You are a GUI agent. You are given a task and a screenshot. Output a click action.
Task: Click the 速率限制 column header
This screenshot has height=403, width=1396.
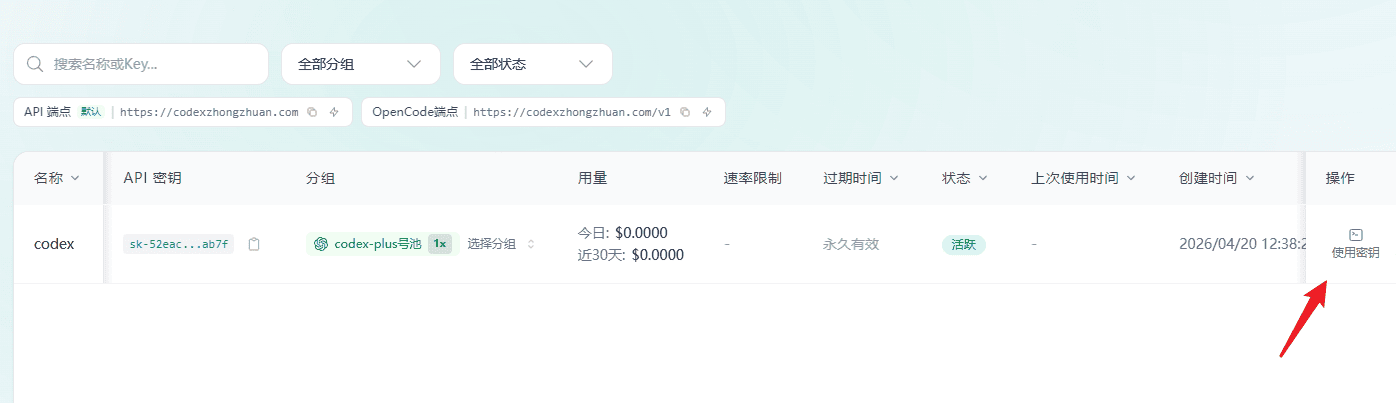pos(752,178)
